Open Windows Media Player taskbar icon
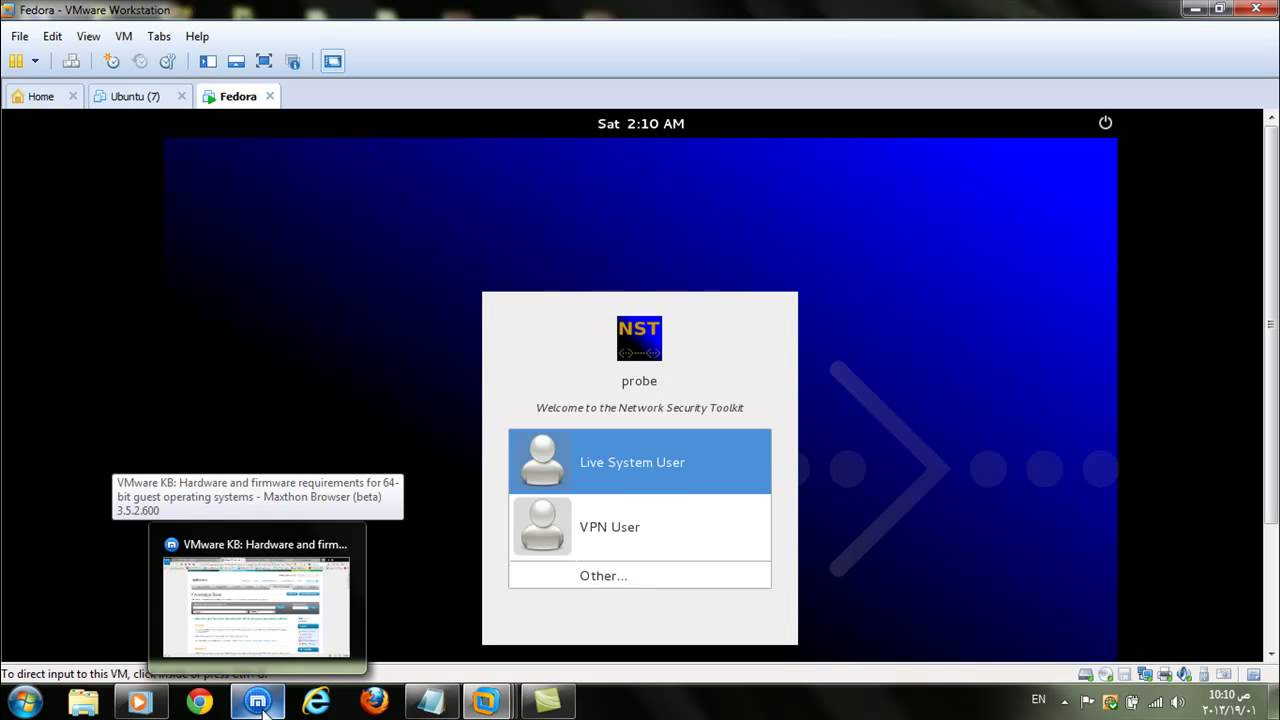The image size is (1280, 720). 139,702
